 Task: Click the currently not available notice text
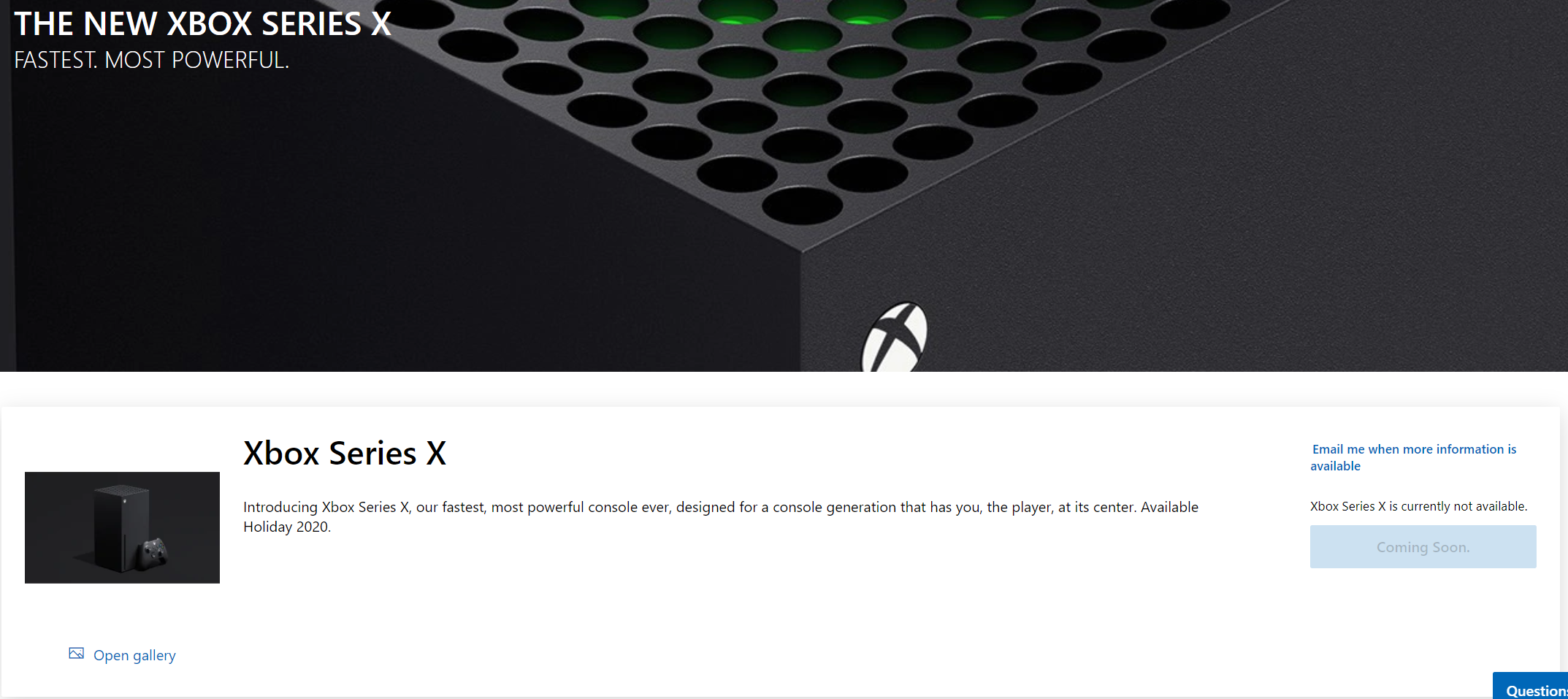point(1418,506)
